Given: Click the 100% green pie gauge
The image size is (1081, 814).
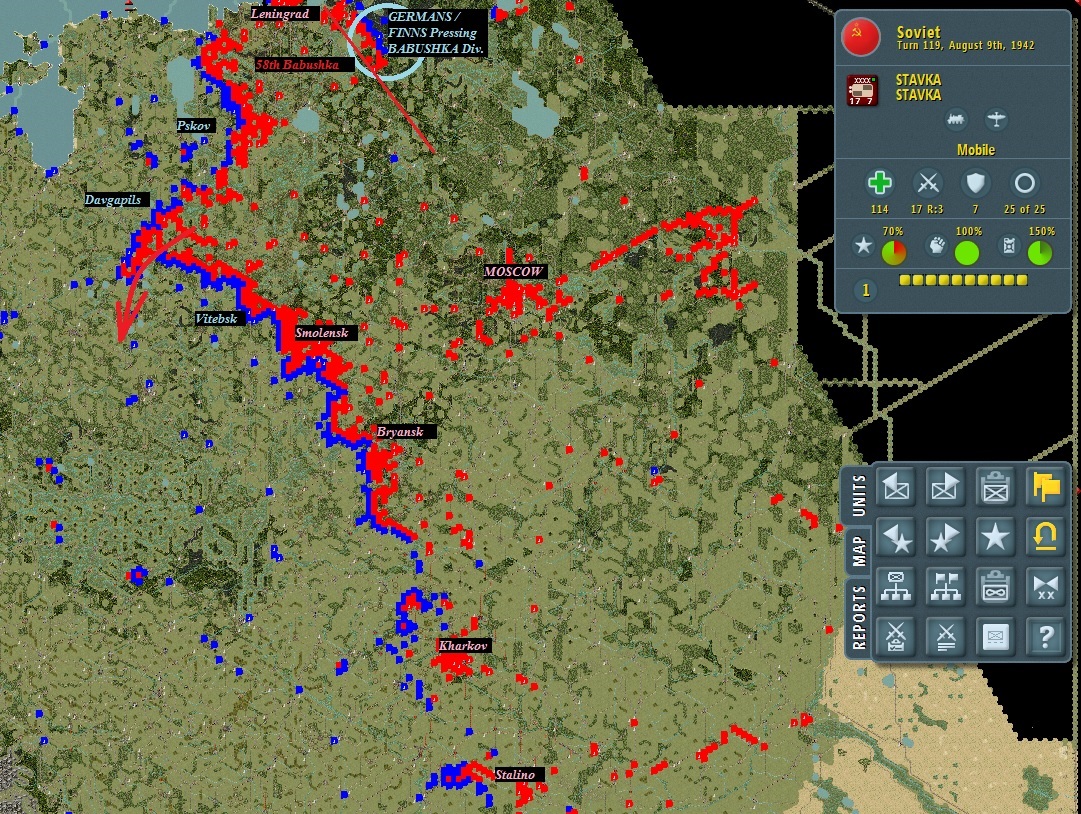Looking at the screenshot, I should (x=967, y=253).
